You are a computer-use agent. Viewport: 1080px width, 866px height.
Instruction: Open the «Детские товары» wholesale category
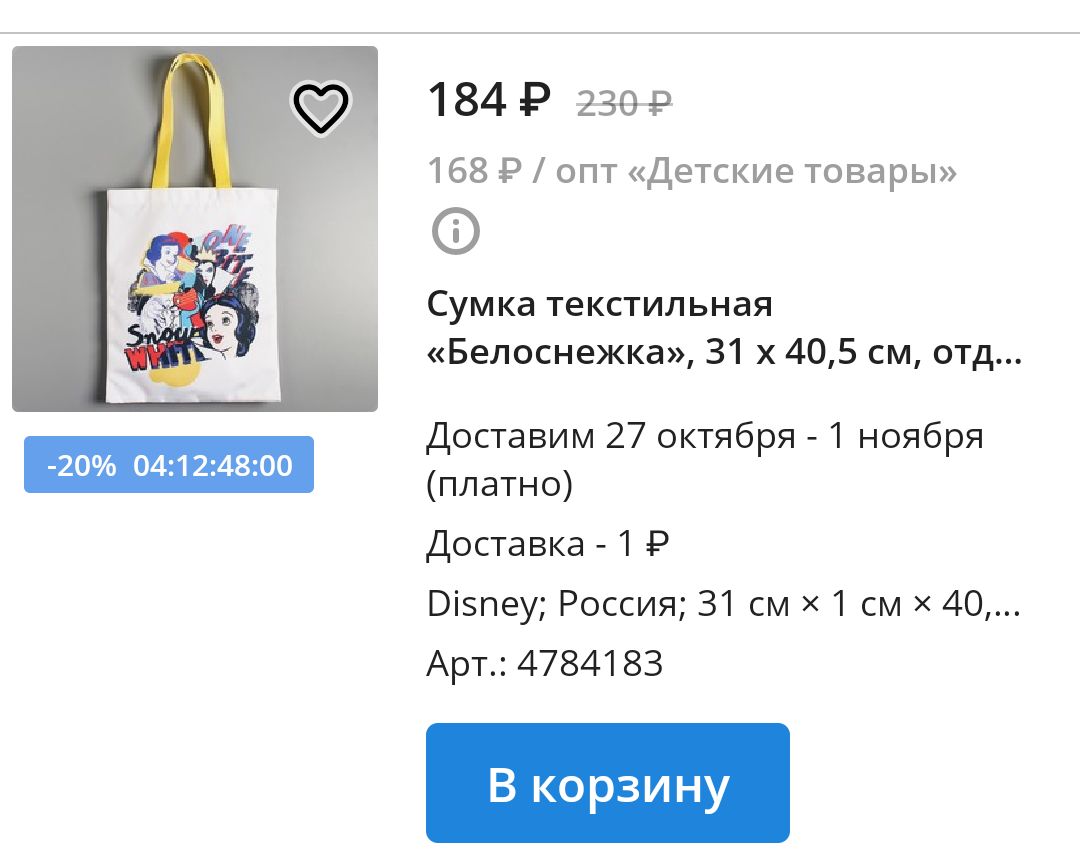point(792,172)
